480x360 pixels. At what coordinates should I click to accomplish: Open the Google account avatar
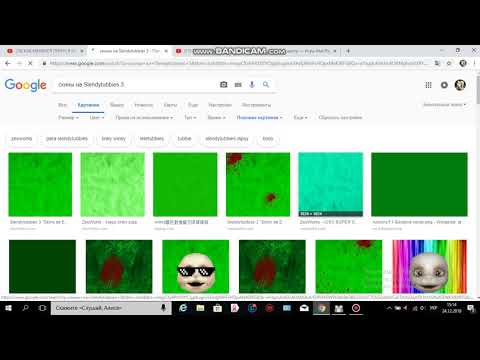(x=460, y=85)
